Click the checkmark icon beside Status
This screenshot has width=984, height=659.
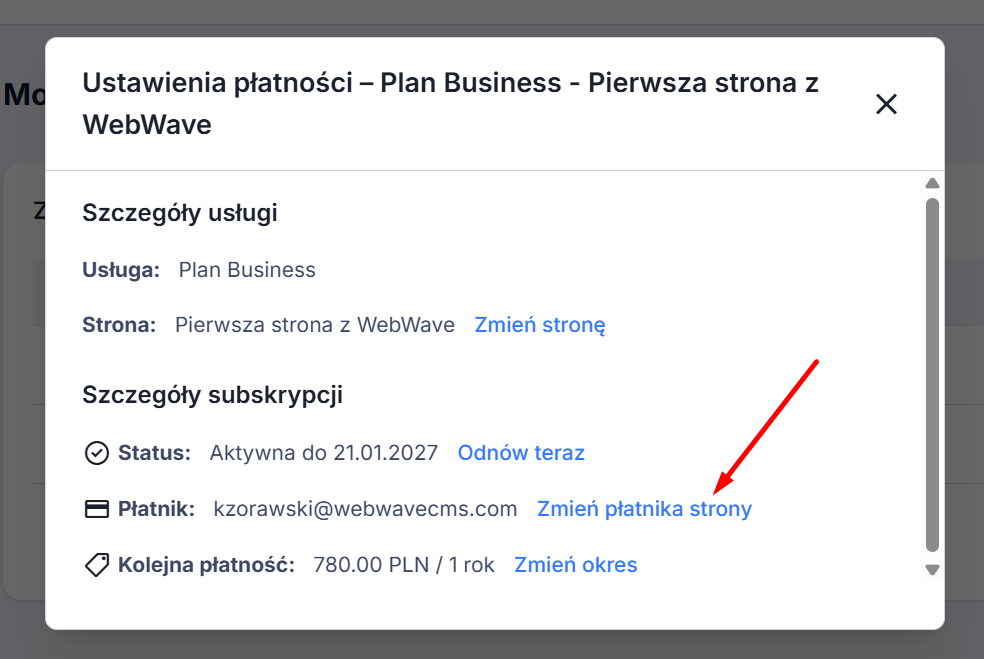click(96, 453)
